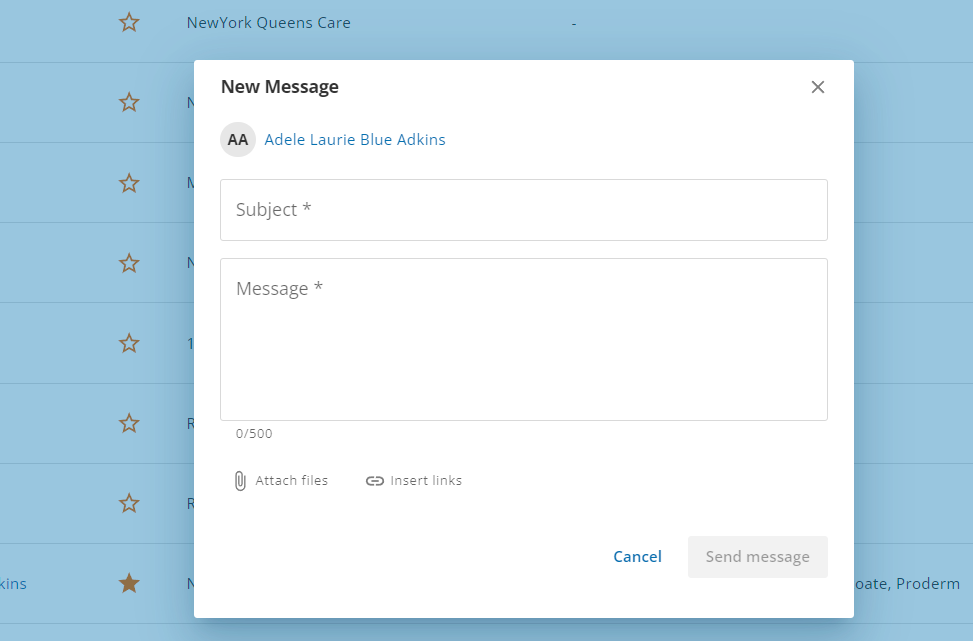
Task: Toggle the fifth row favorite star
Action: click(x=129, y=343)
